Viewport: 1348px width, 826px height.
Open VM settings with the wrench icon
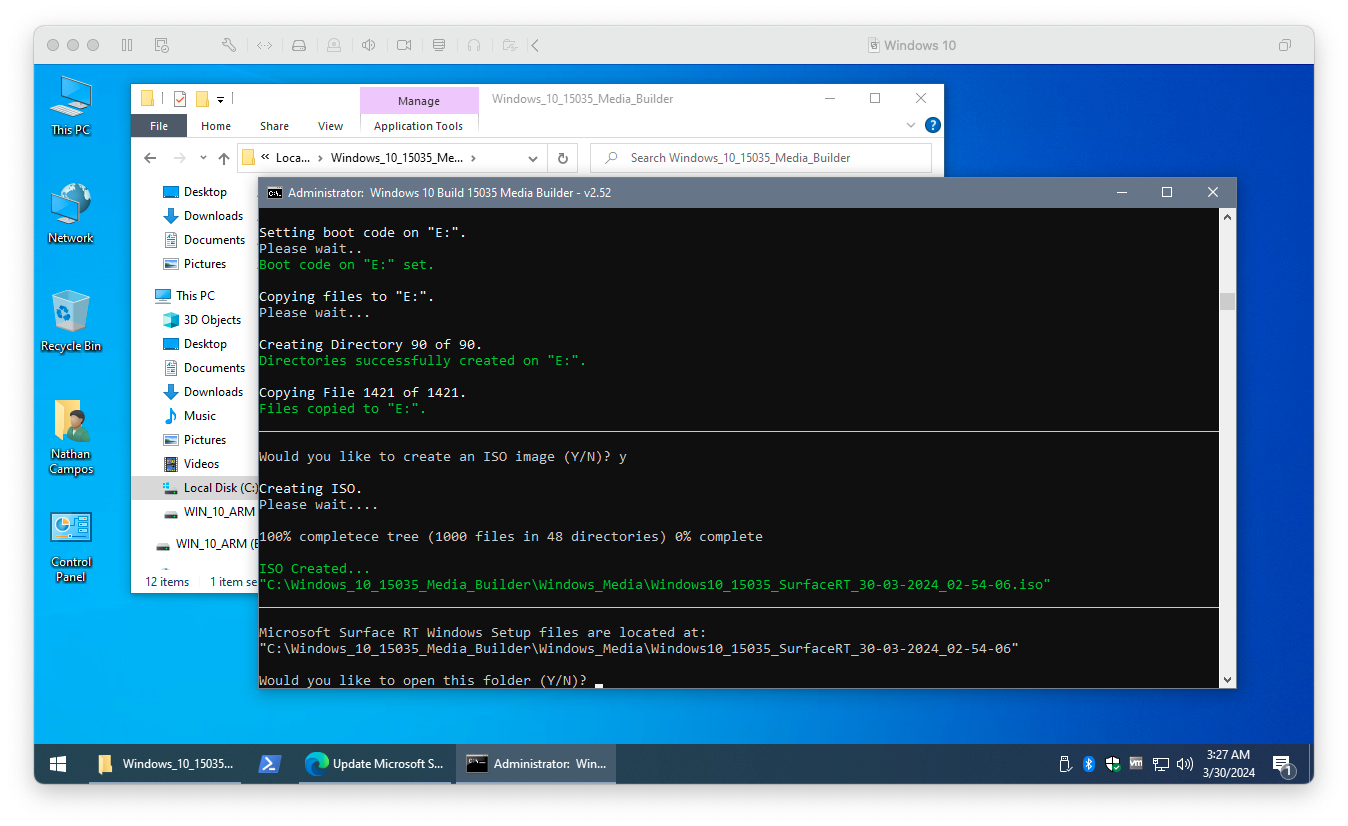[x=228, y=45]
